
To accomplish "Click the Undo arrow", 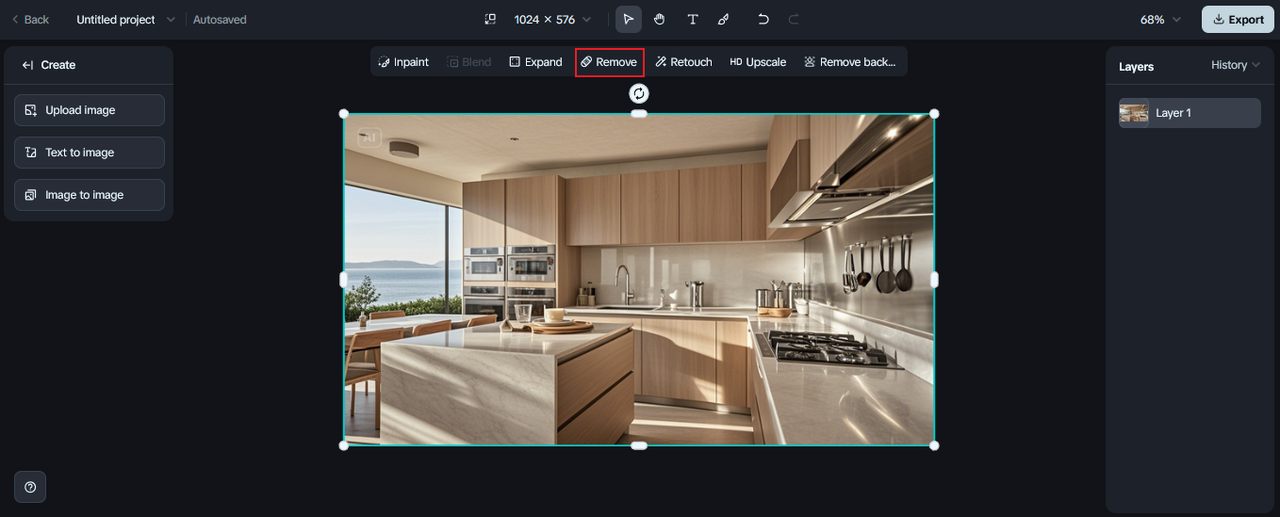I will click(x=763, y=19).
